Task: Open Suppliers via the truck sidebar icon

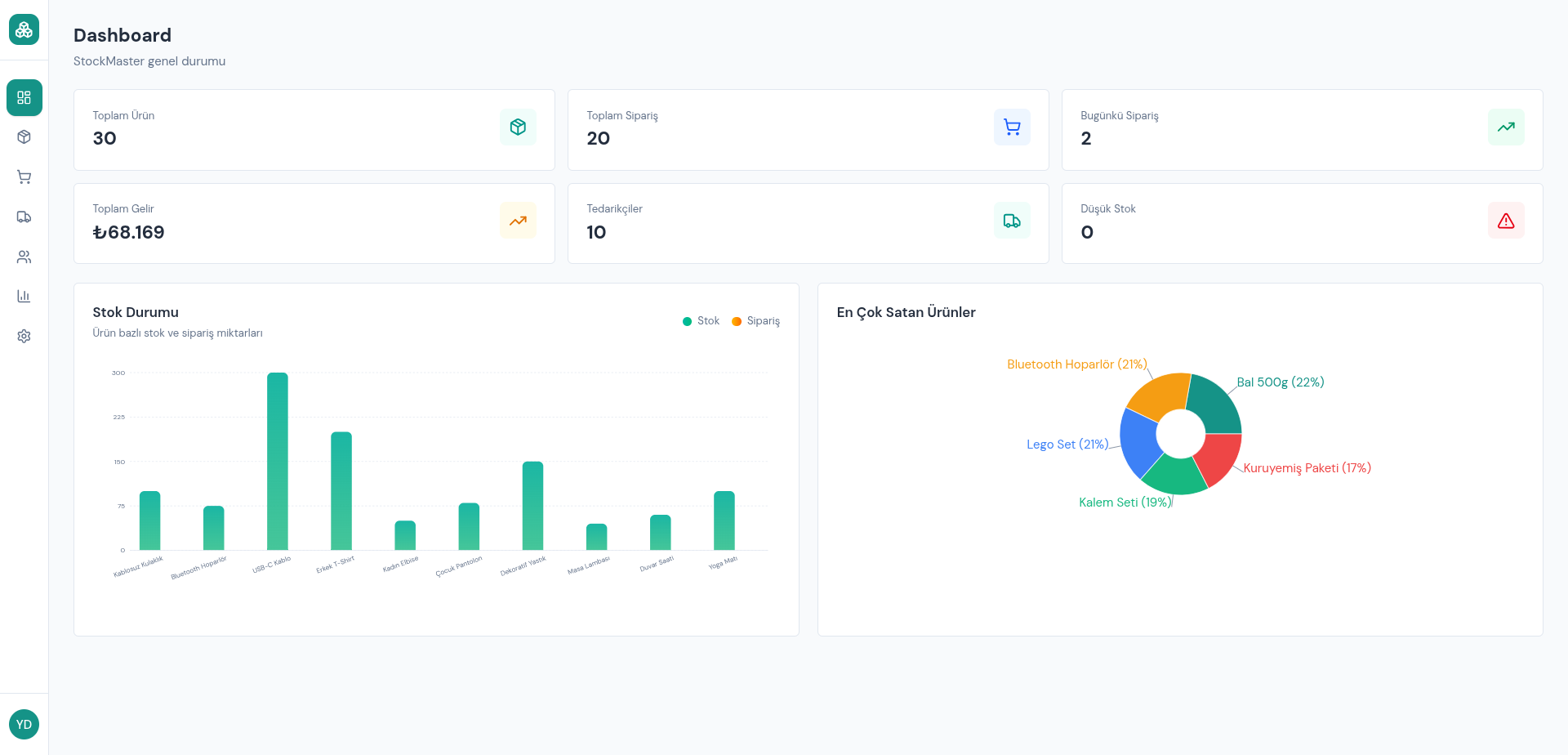Action: point(24,217)
